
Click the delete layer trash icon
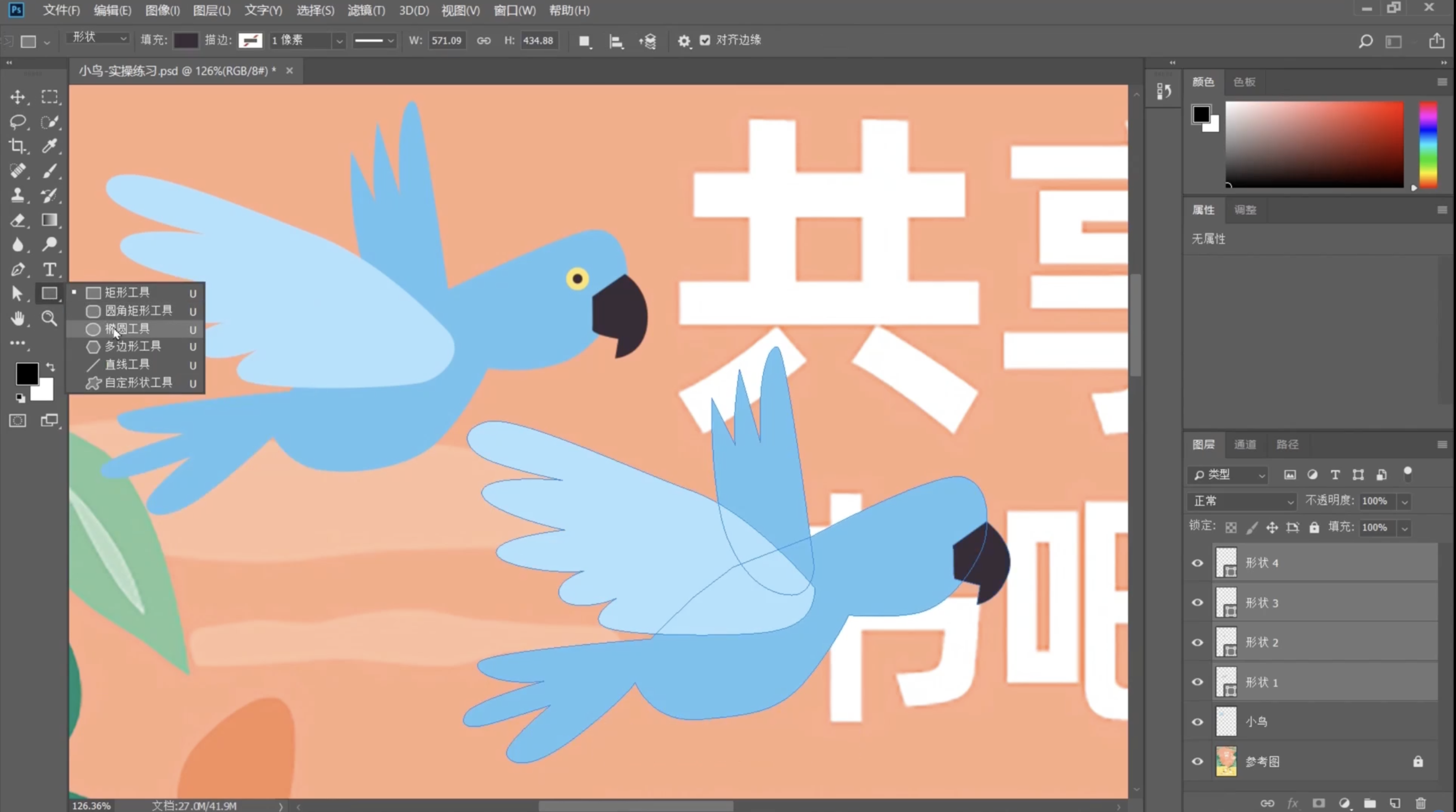(x=1420, y=803)
